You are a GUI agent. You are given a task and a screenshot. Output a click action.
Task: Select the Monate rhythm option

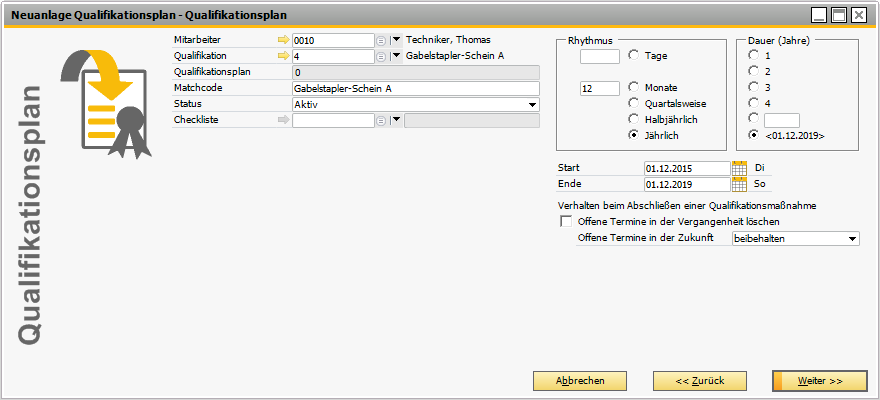(634, 88)
